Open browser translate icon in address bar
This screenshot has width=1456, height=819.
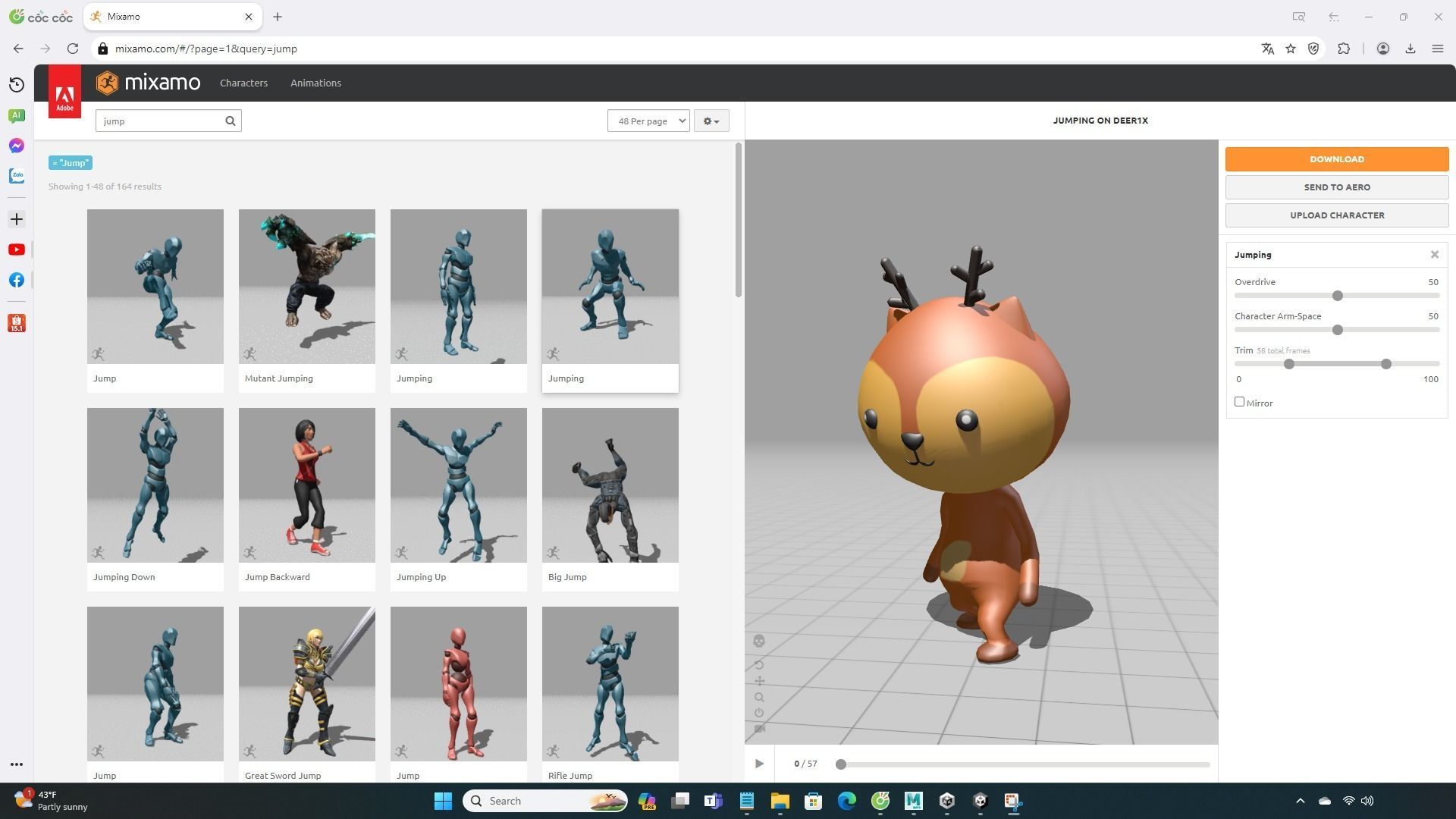click(1267, 49)
